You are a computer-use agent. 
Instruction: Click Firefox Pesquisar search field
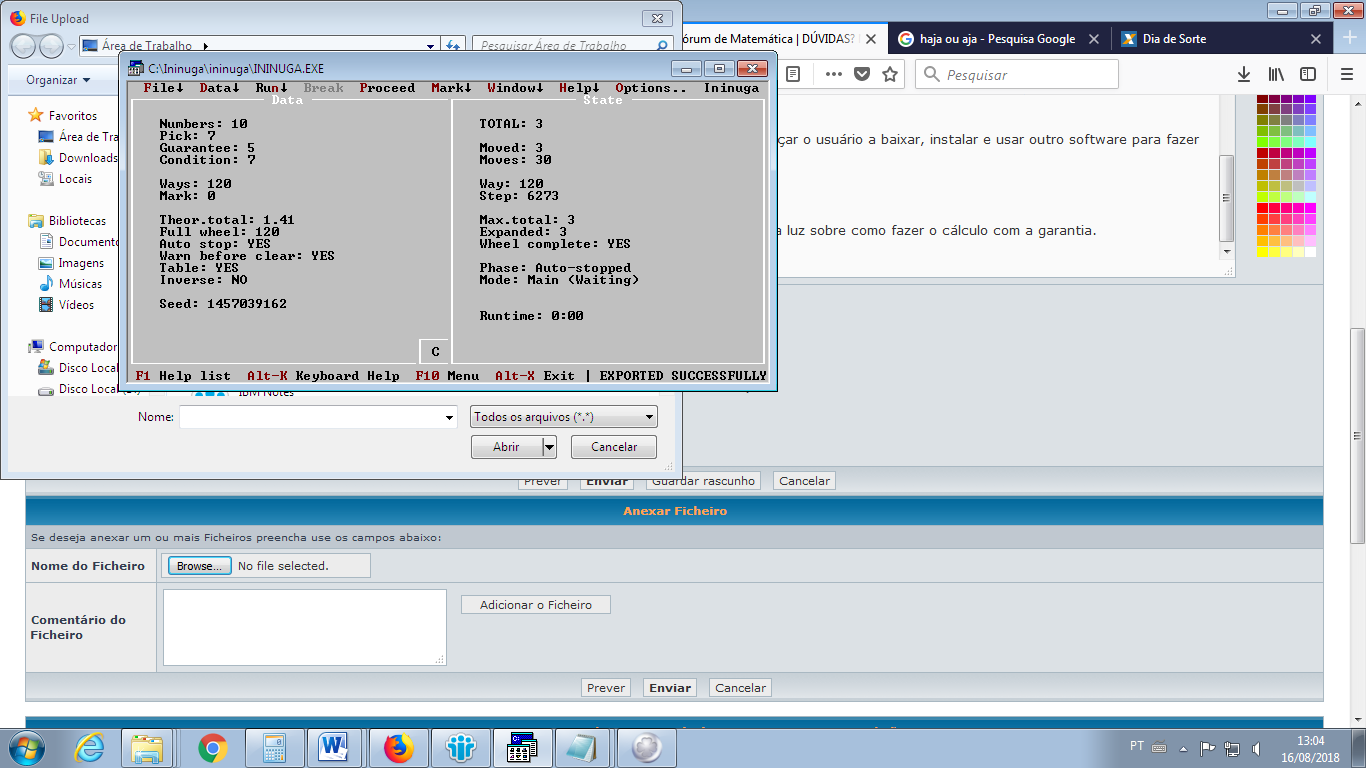pyautogui.click(x=1017, y=75)
